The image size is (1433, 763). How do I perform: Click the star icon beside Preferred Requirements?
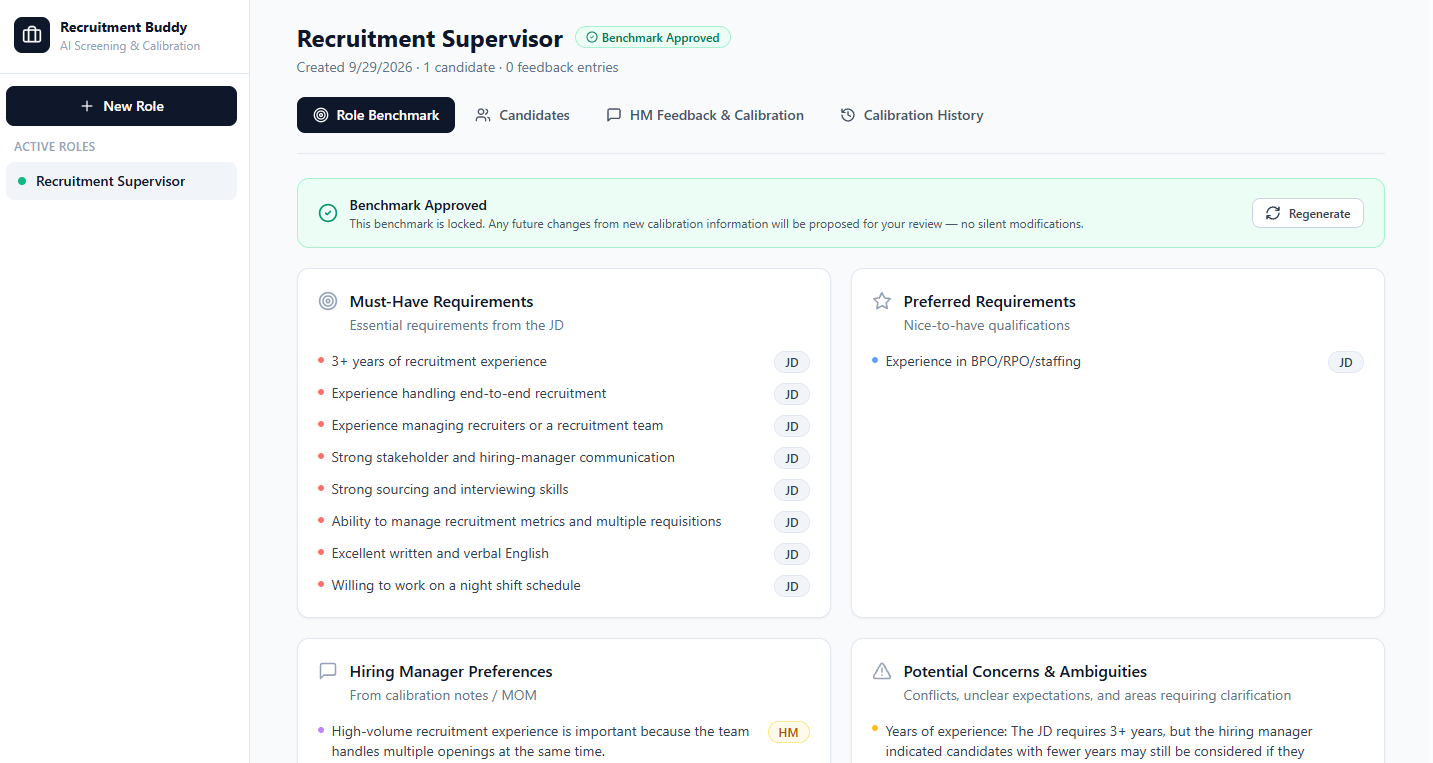pos(881,301)
